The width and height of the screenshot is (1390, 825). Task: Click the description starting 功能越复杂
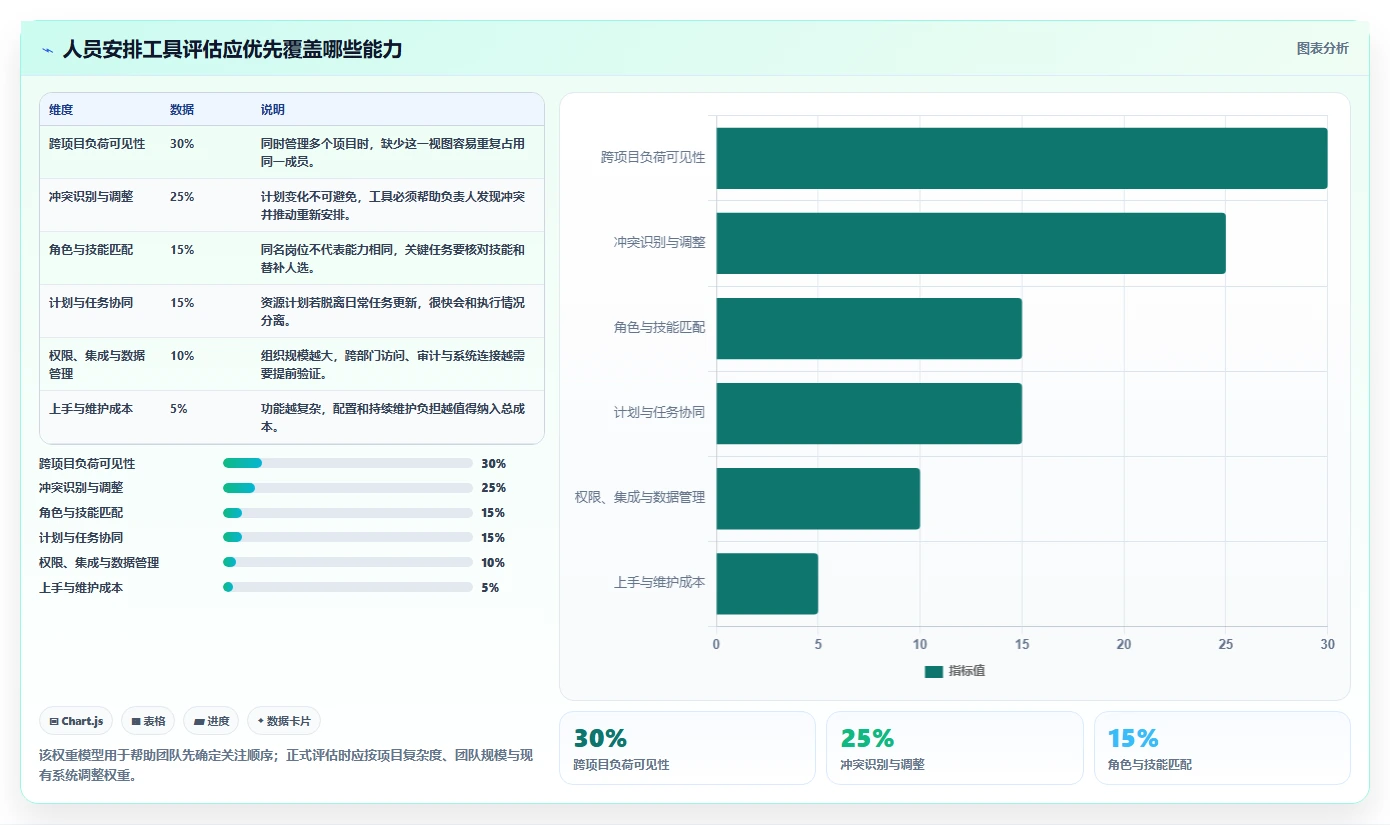[393, 417]
